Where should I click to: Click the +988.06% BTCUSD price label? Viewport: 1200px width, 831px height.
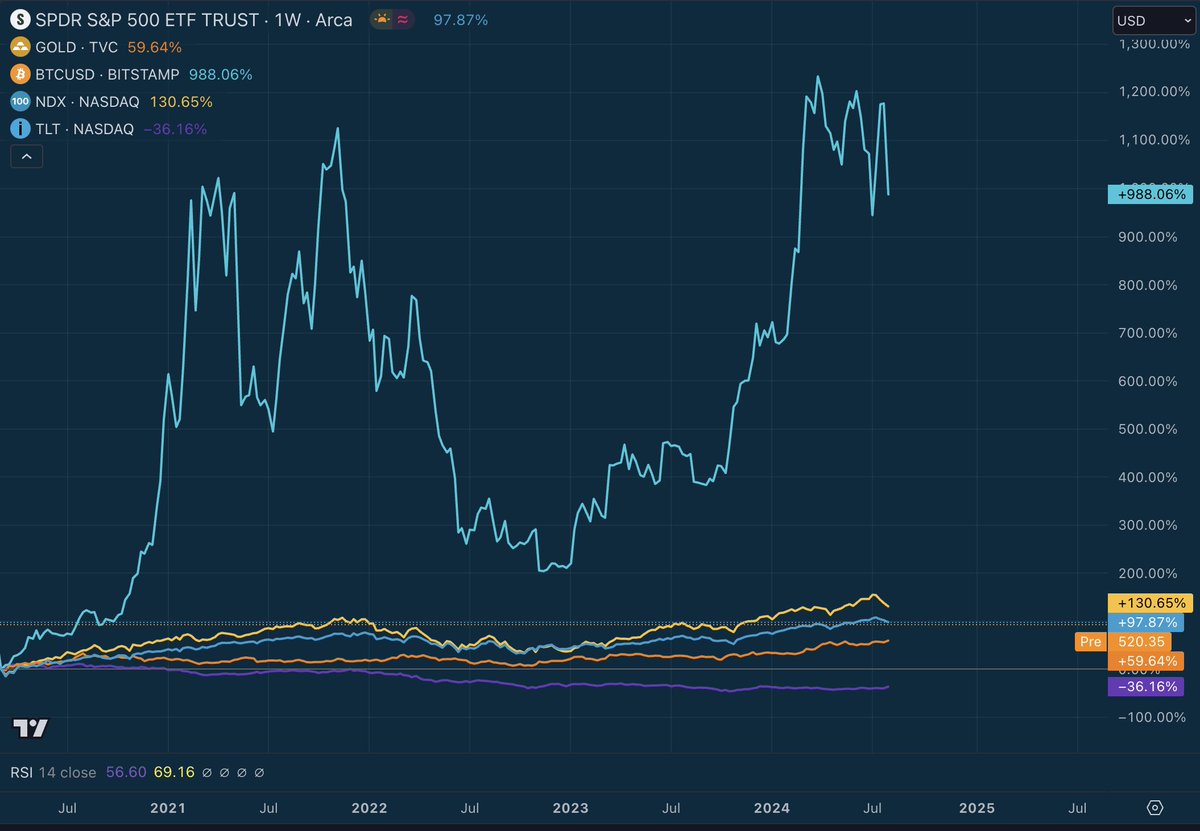(x=1148, y=194)
